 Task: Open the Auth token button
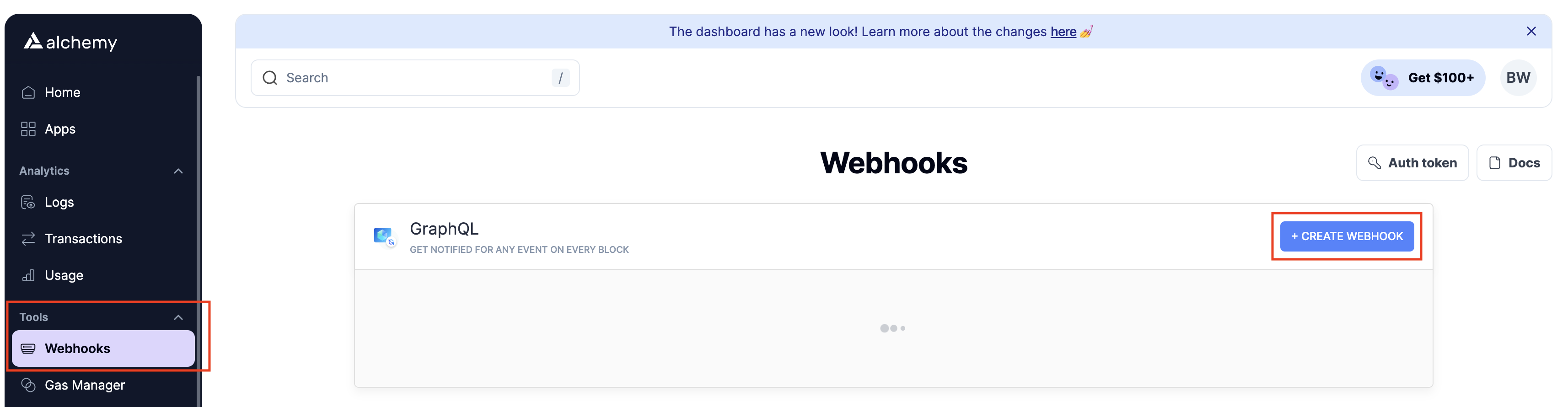tap(1412, 162)
